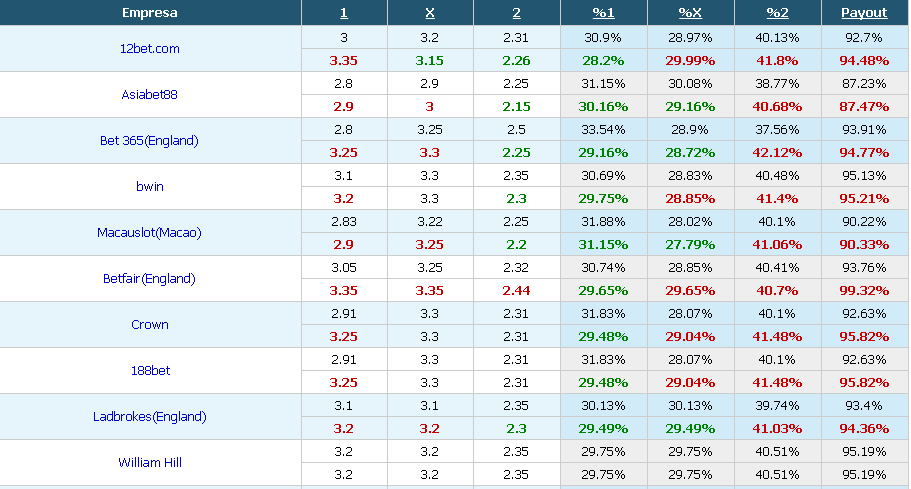Select Macauslot opening home odds 2.83

343,221
